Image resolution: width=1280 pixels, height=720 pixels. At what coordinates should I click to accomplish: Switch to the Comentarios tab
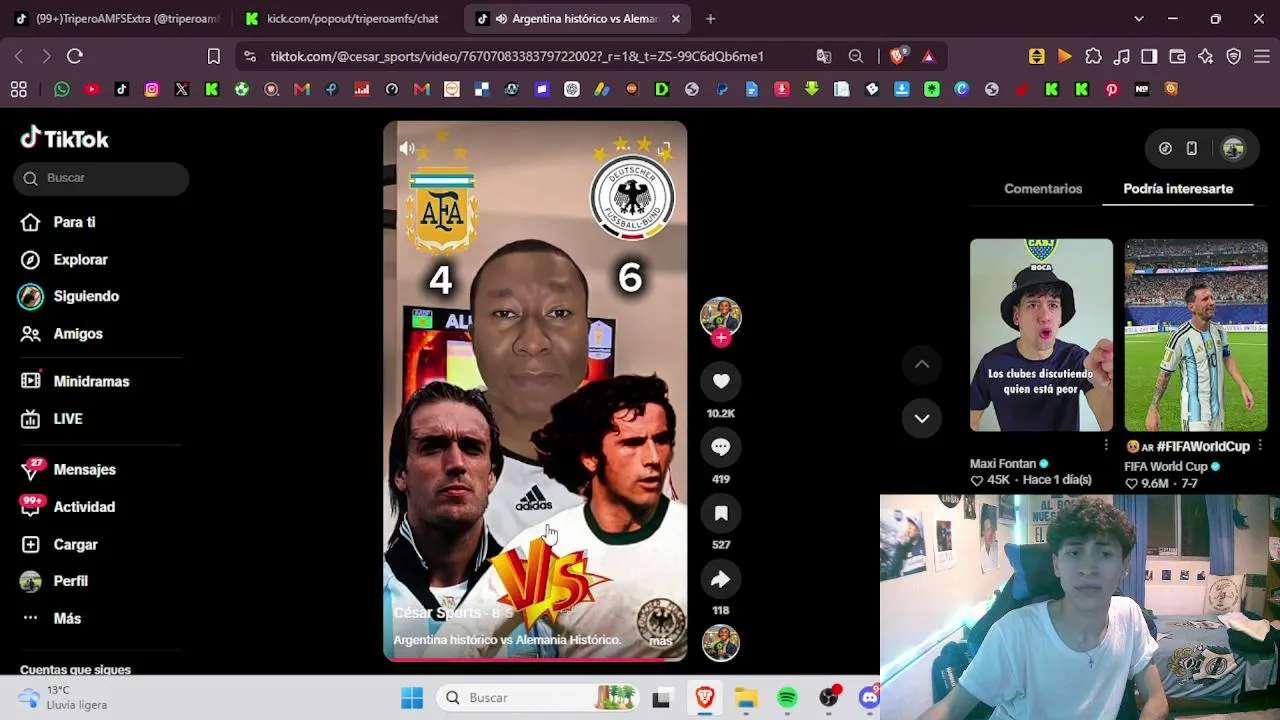1043,189
